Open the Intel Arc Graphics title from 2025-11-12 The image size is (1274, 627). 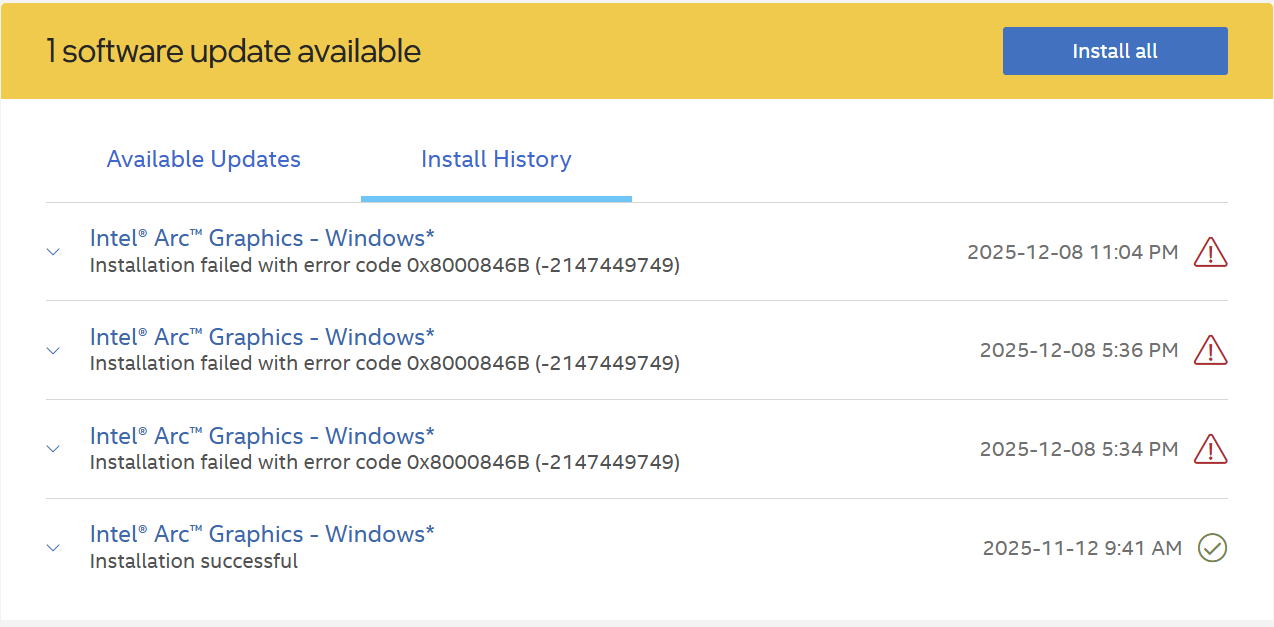[x=262, y=534]
